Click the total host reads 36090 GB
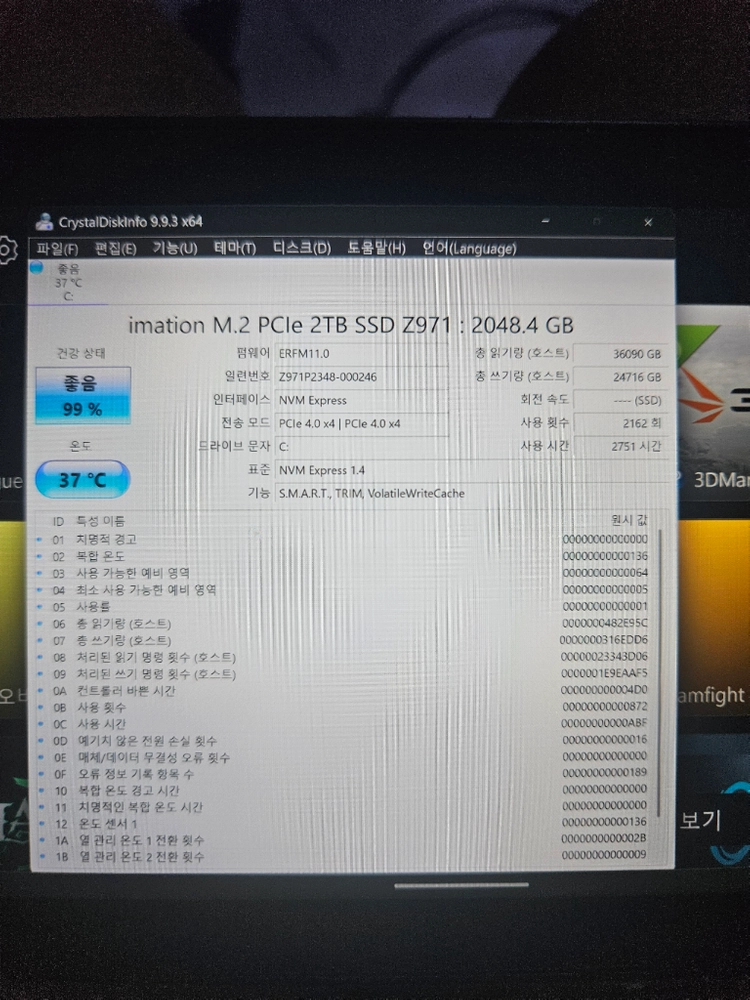 620,354
